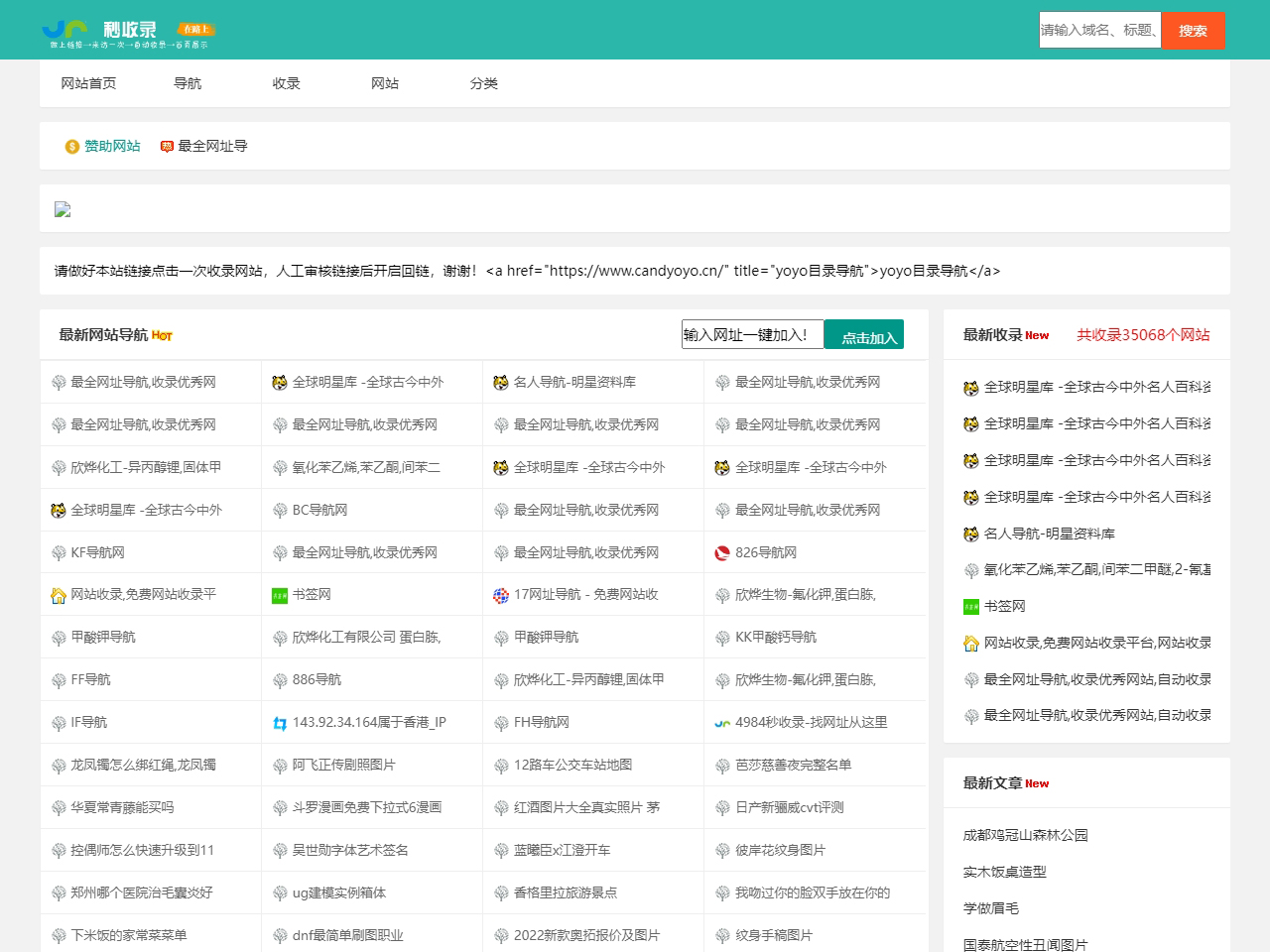
Task: Open the 分类 navigation menu
Action: [x=484, y=83]
